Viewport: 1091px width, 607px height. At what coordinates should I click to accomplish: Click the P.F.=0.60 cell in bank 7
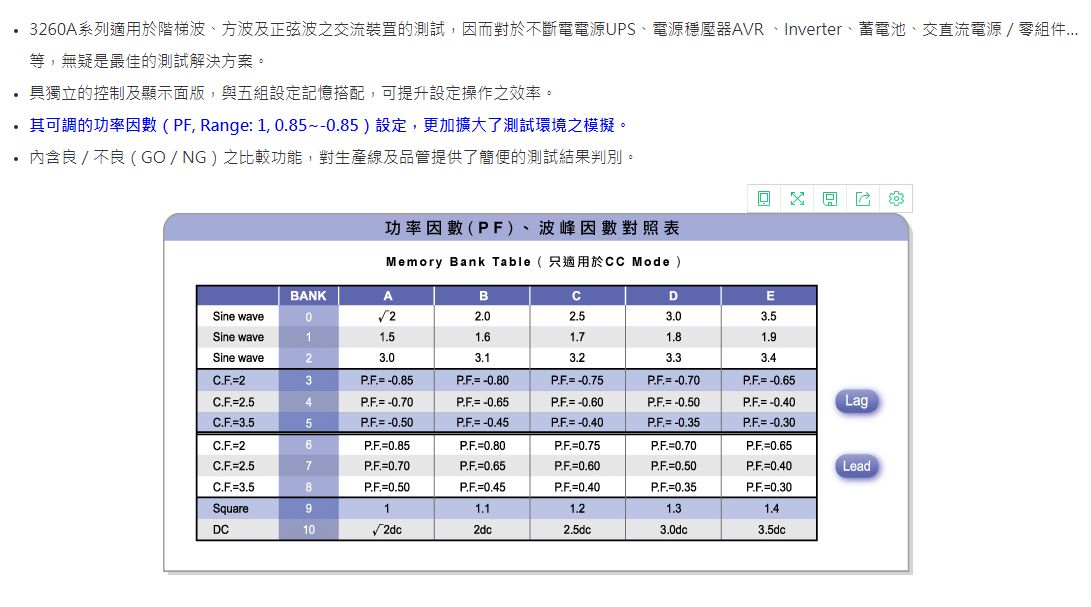tap(577, 466)
